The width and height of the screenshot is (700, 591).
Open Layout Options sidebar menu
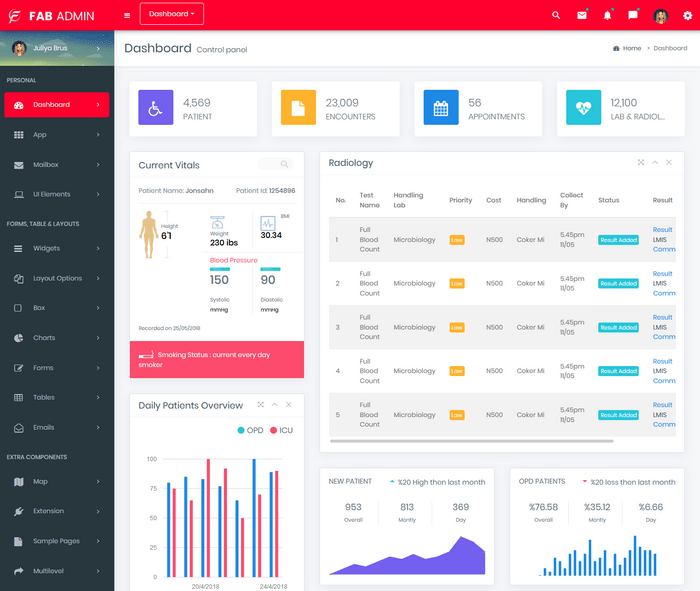click(x=57, y=278)
